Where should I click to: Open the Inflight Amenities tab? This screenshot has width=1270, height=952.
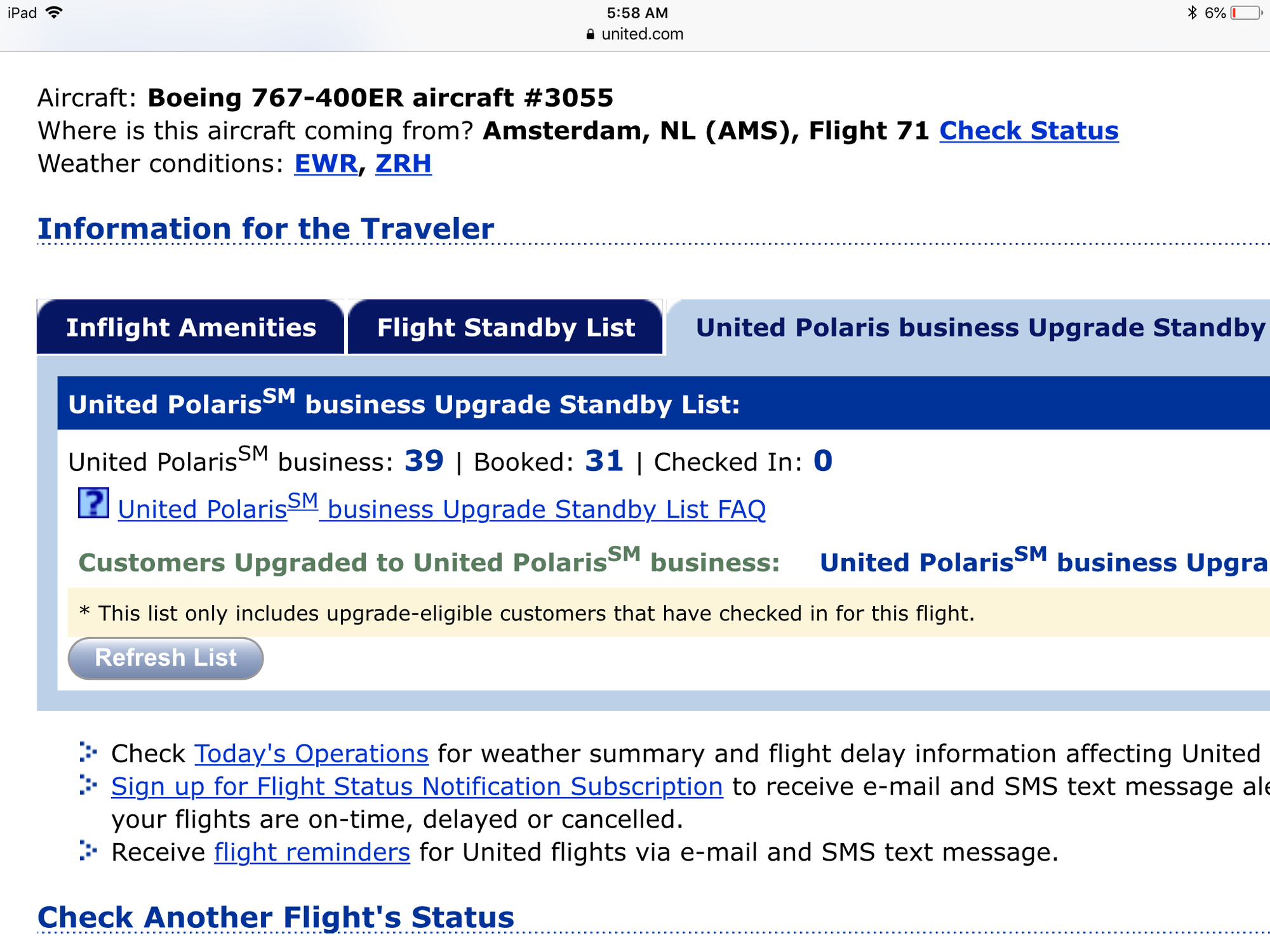[190, 327]
